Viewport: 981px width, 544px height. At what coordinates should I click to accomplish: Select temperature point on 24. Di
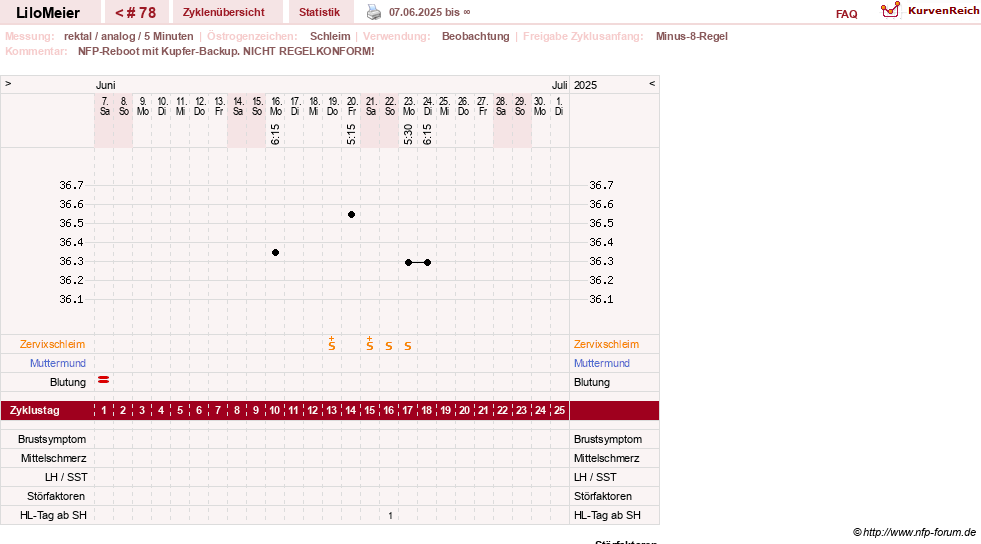tap(427, 263)
